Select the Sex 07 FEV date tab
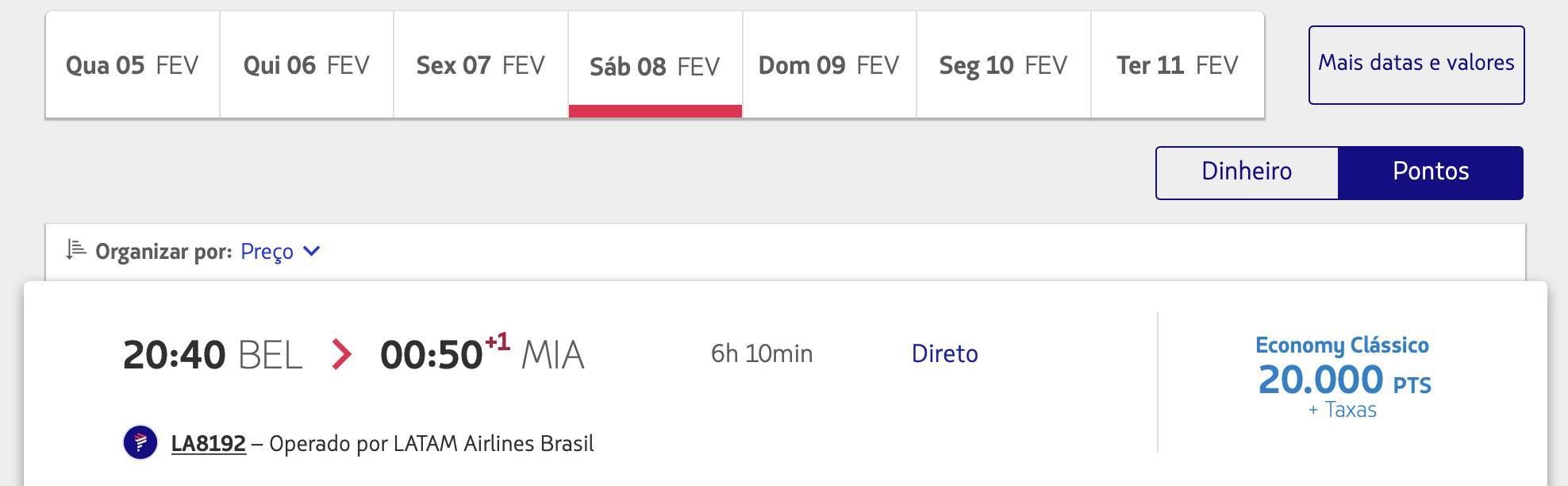The width and height of the screenshot is (1568, 486). (x=481, y=65)
